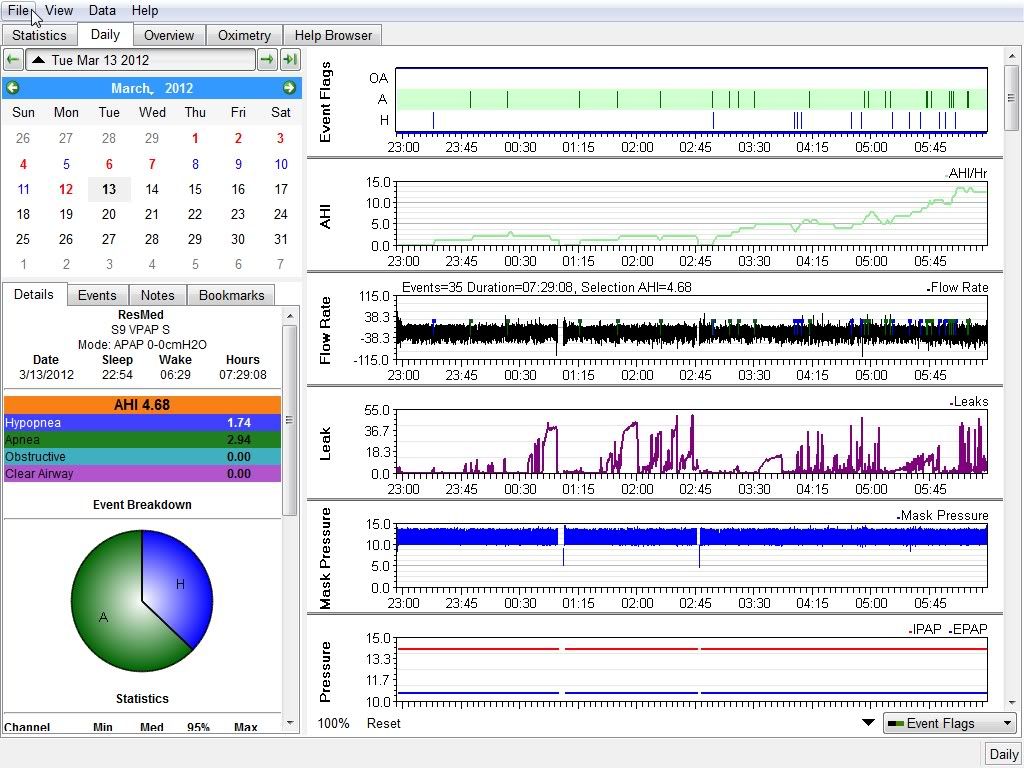Click the AHI graph plot

pos(692,214)
